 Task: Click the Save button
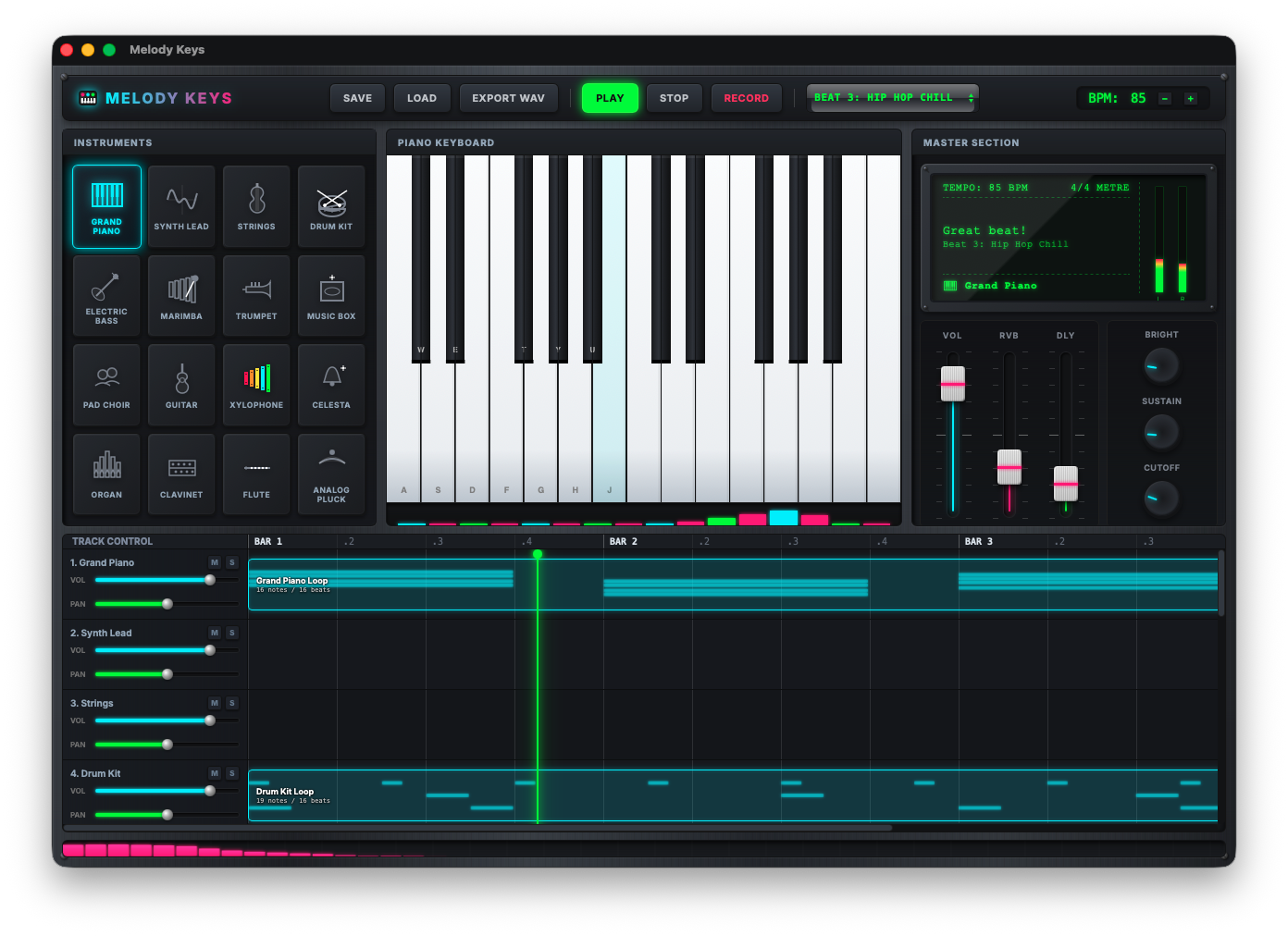click(x=357, y=98)
